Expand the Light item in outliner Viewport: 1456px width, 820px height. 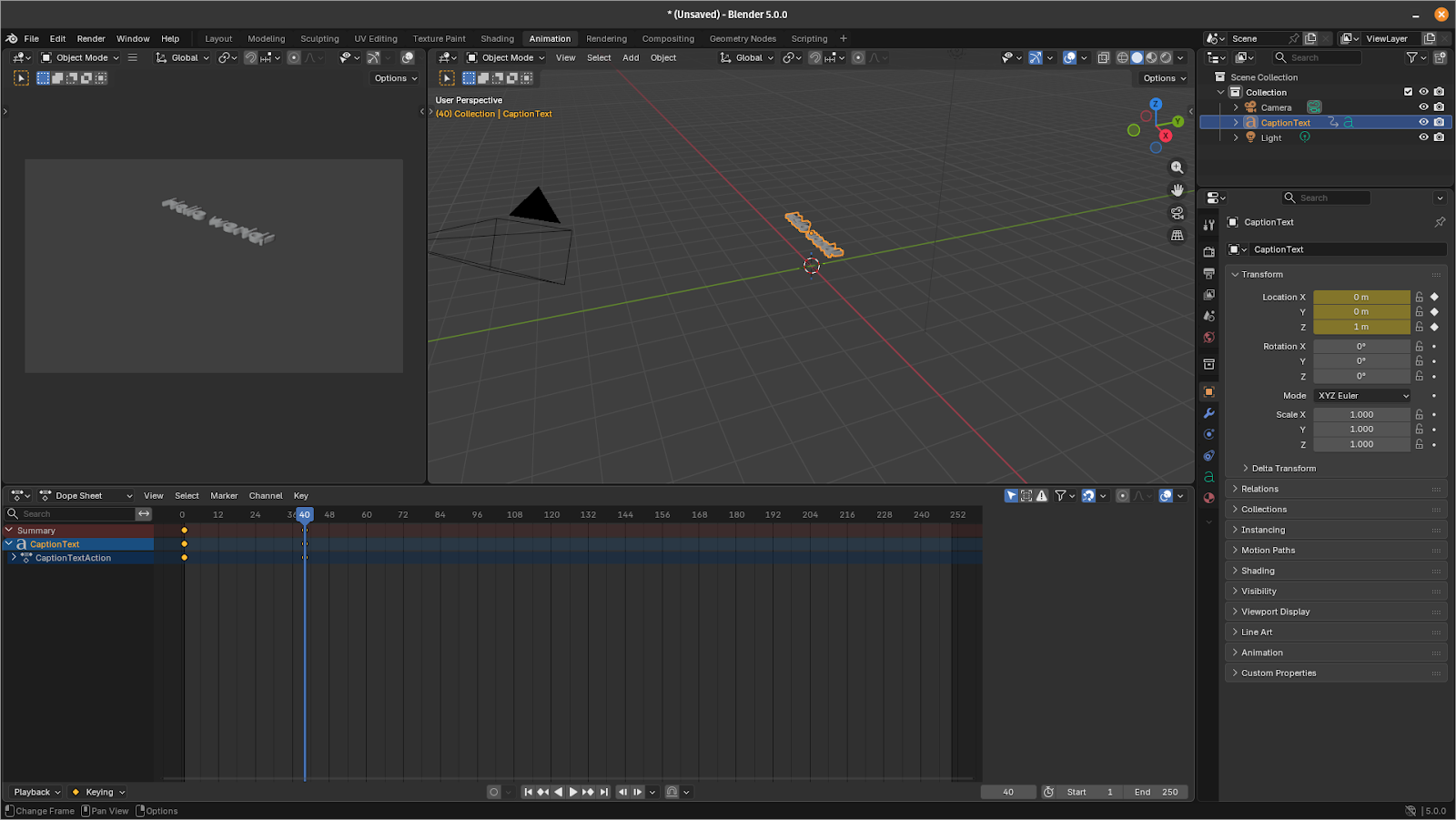pyautogui.click(x=1236, y=137)
